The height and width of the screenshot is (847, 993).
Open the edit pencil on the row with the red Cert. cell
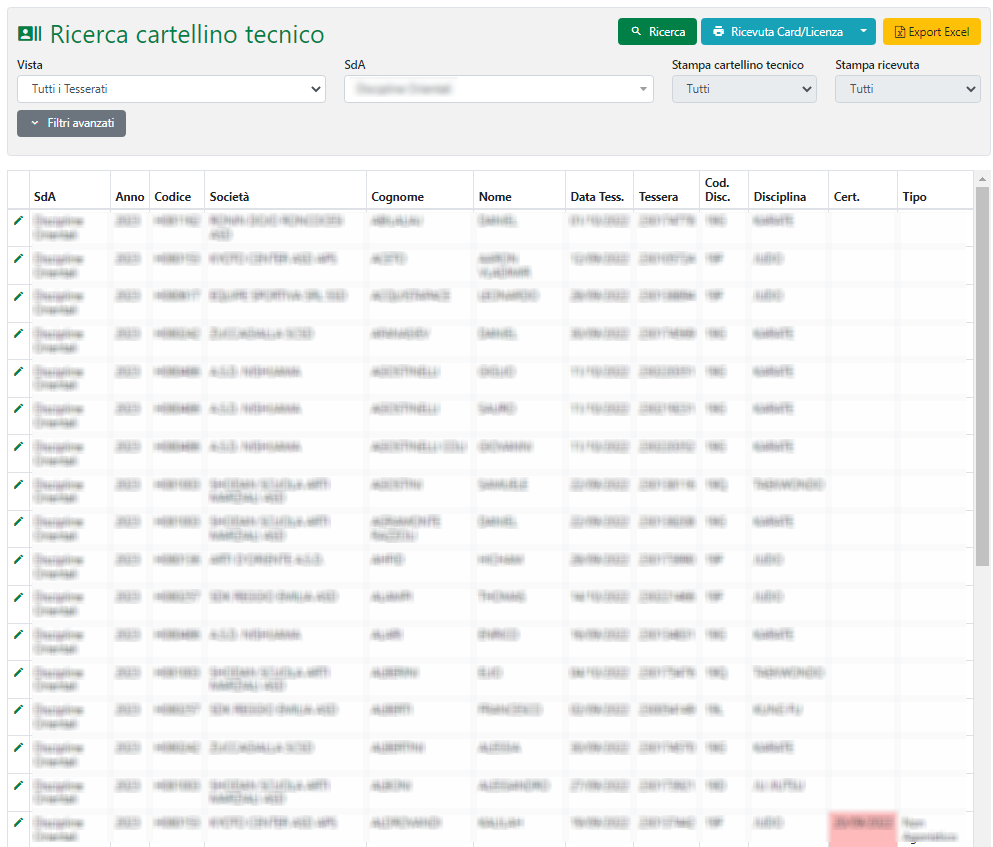[x=18, y=822]
